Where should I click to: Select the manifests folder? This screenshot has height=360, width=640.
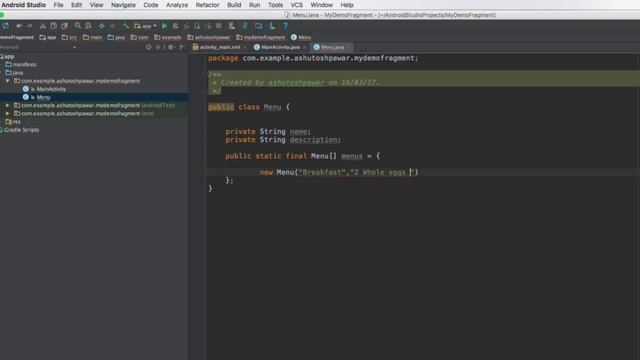21,64
